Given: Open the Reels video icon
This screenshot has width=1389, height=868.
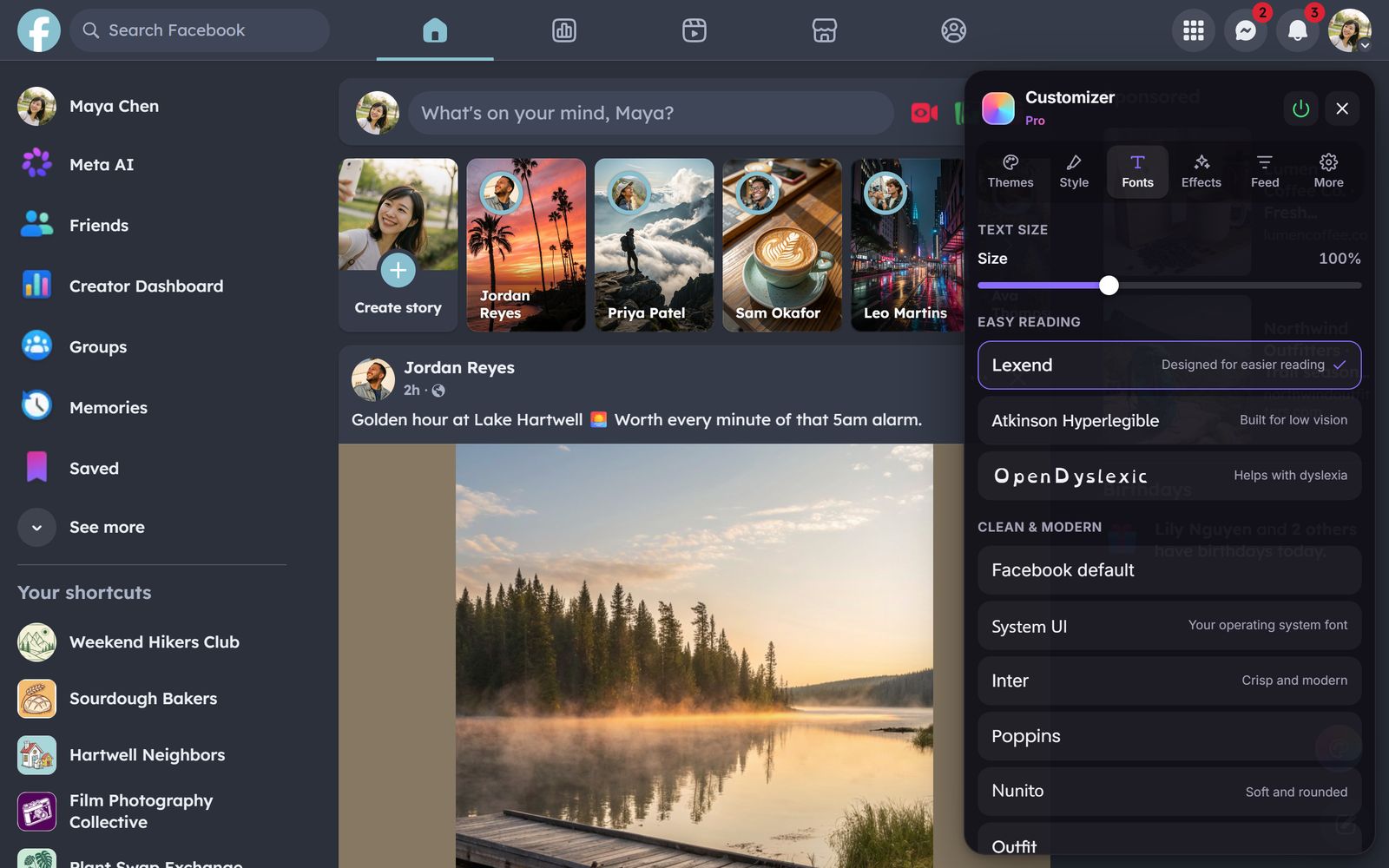Looking at the screenshot, I should pyautogui.click(x=694, y=30).
